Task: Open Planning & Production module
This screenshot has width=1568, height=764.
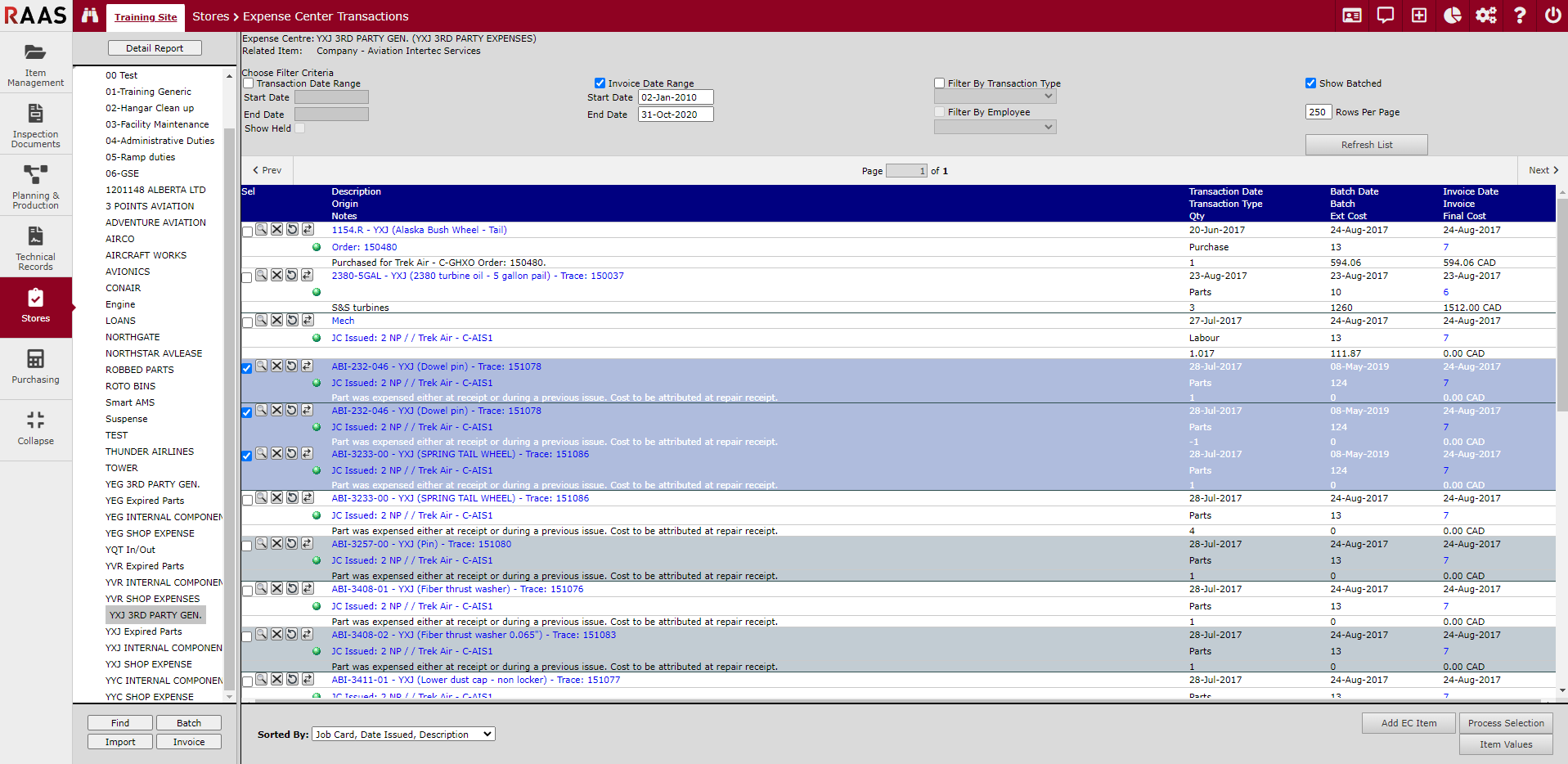Action: (35, 186)
